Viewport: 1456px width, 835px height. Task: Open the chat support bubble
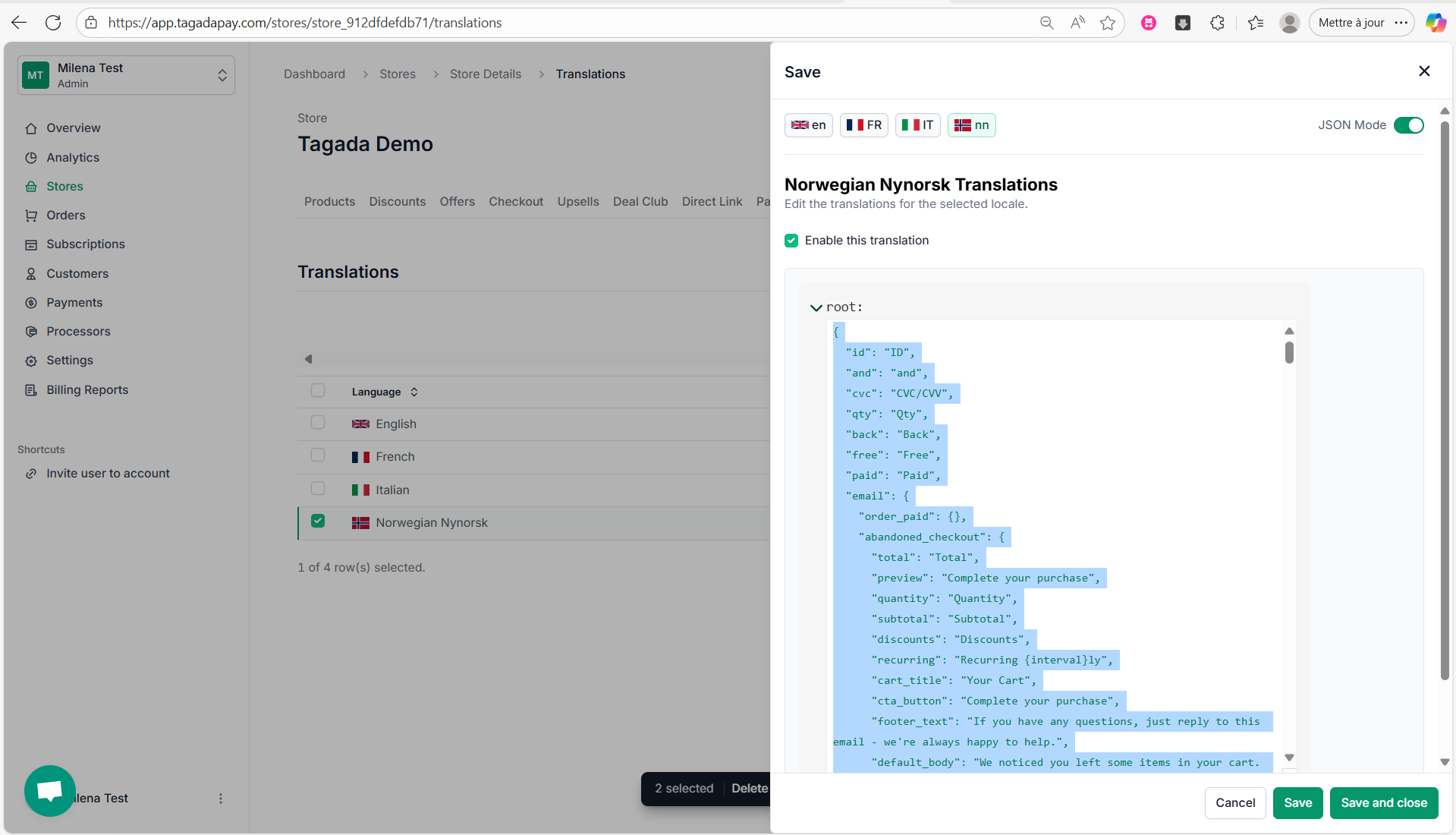pyautogui.click(x=50, y=791)
